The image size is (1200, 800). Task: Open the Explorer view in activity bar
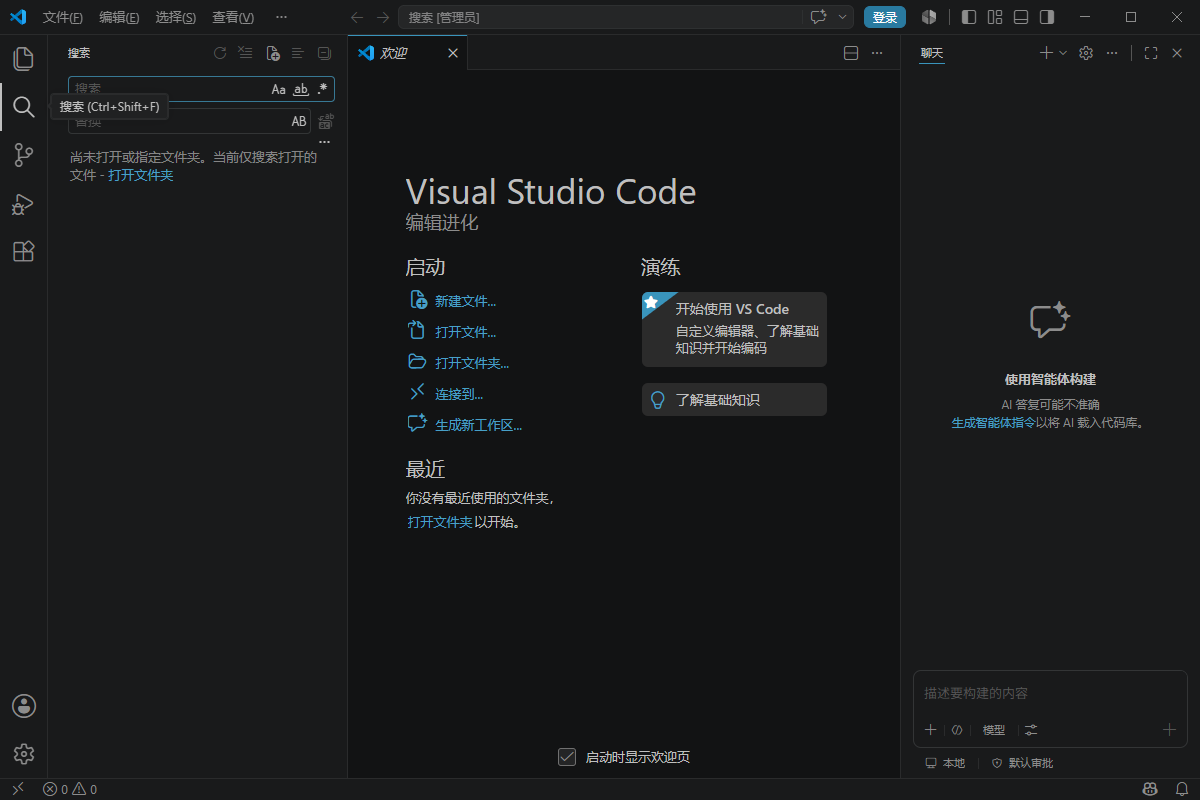23,58
